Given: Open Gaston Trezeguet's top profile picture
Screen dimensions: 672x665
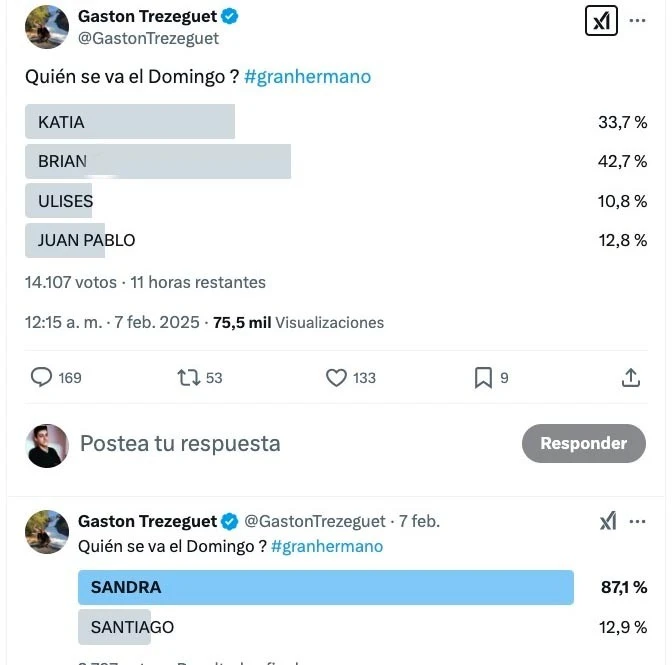Looking at the screenshot, I should pyautogui.click(x=46, y=27).
